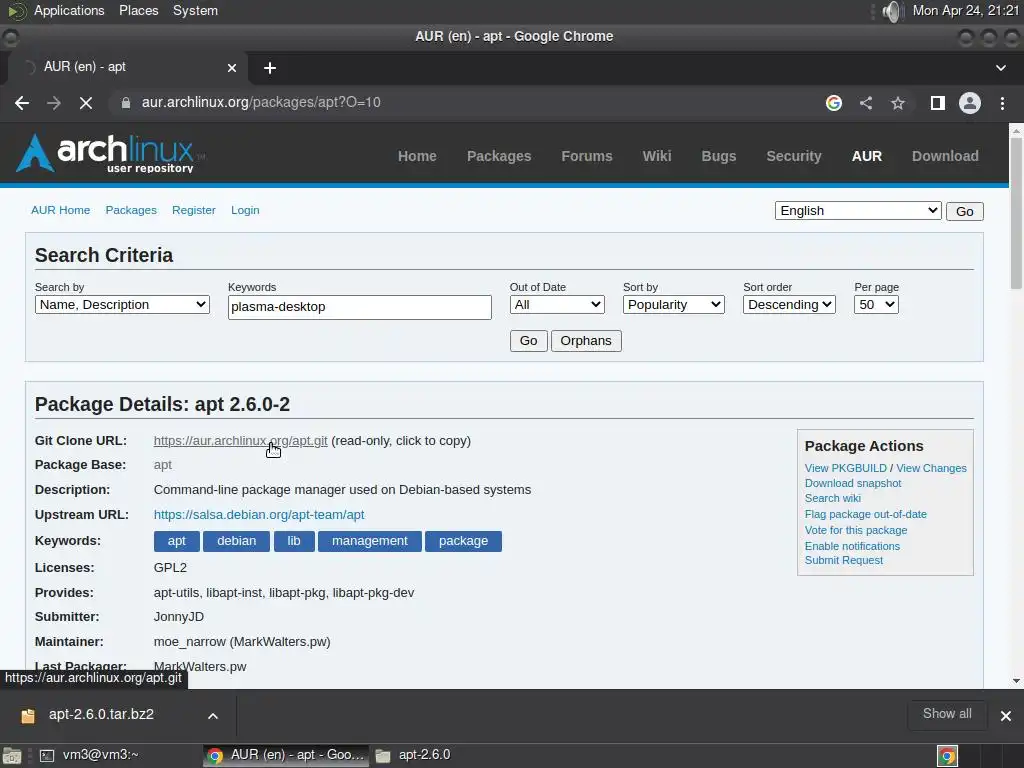
Task: Open the Search by dropdown
Action: click(122, 305)
